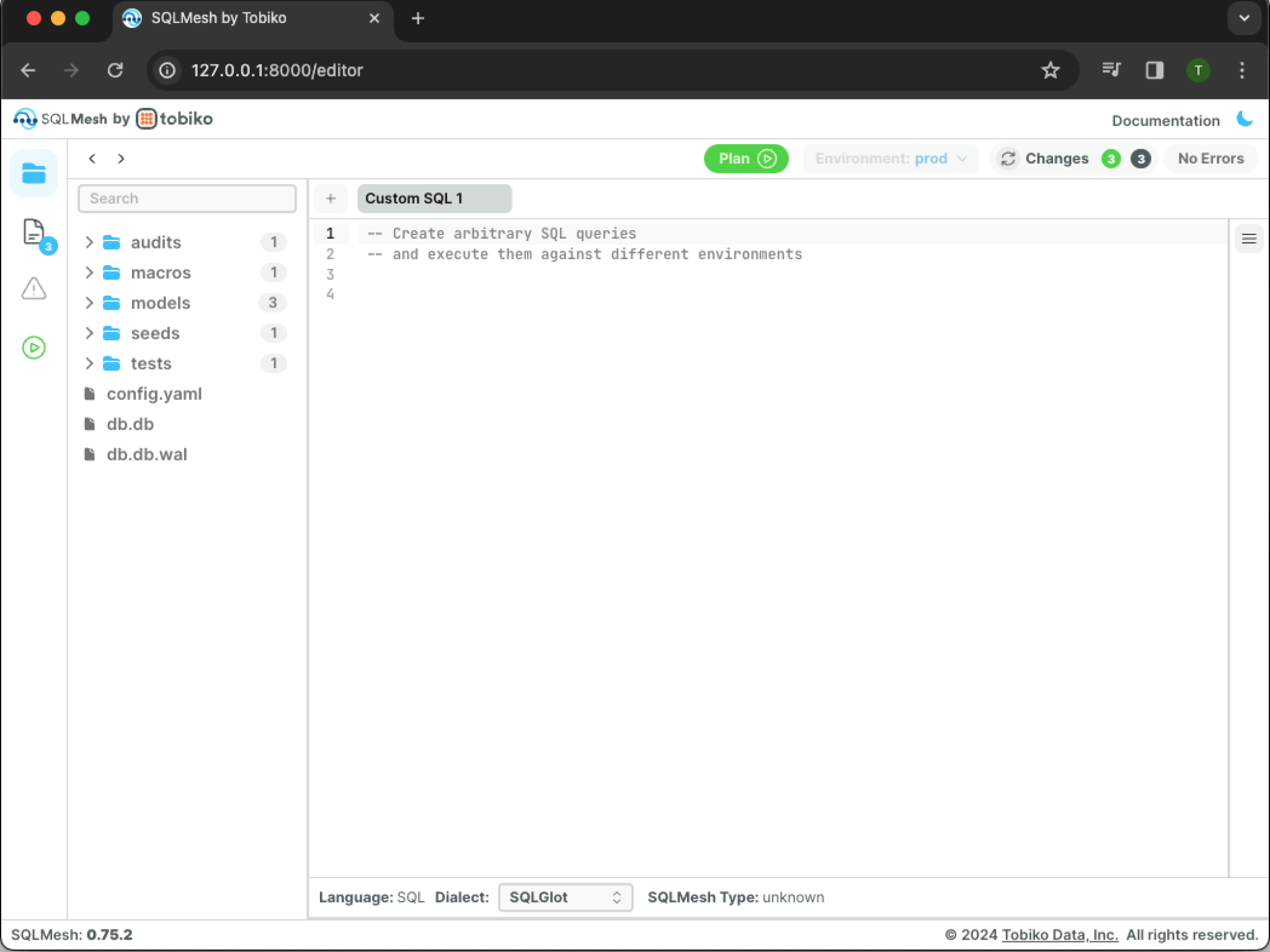This screenshot has width=1270, height=952.
Task: Click the green changes badge 3
Action: 1111,159
